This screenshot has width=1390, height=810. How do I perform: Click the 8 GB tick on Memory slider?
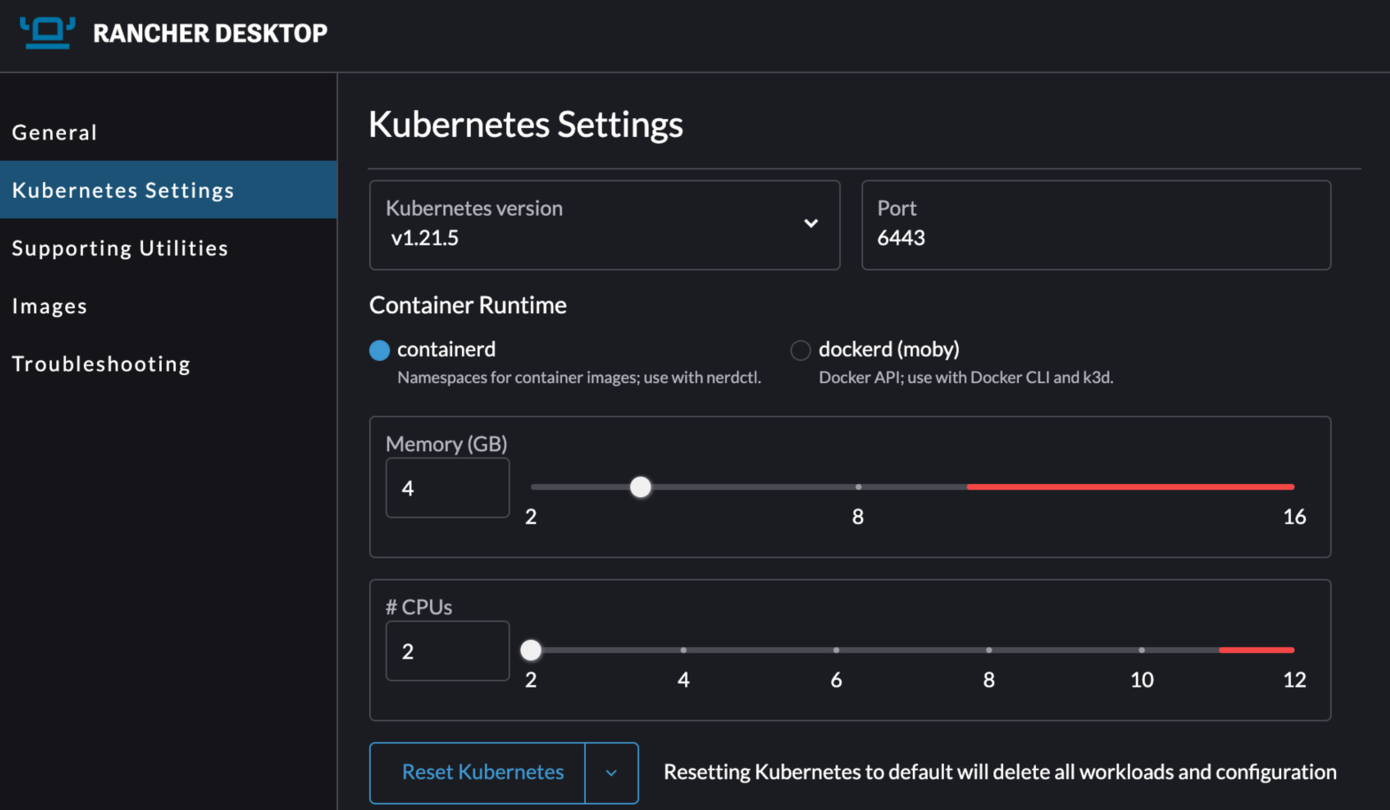click(858, 487)
